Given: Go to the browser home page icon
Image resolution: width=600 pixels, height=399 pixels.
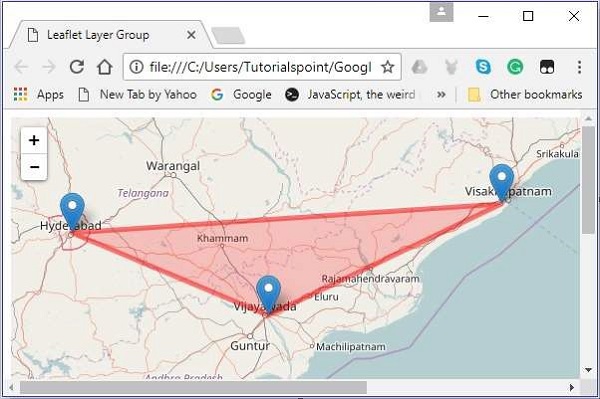Looking at the screenshot, I should [x=104, y=67].
